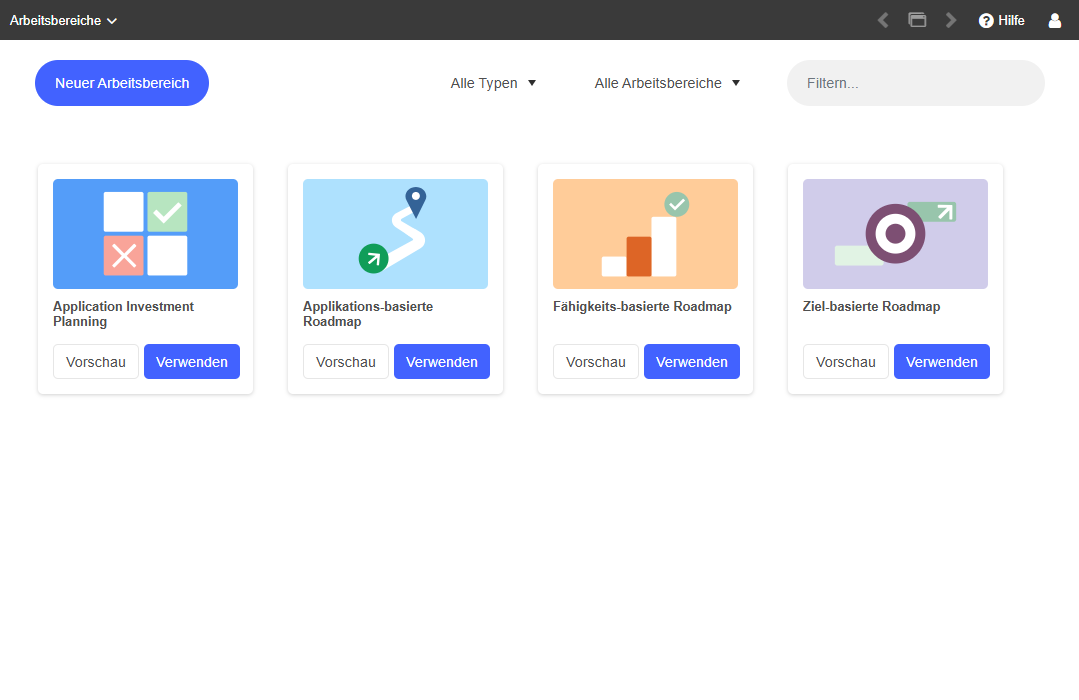Image resolution: width=1079 pixels, height=700 pixels.
Task: Expand the Arbeitsbereiche menu
Action: tap(64, 20)
